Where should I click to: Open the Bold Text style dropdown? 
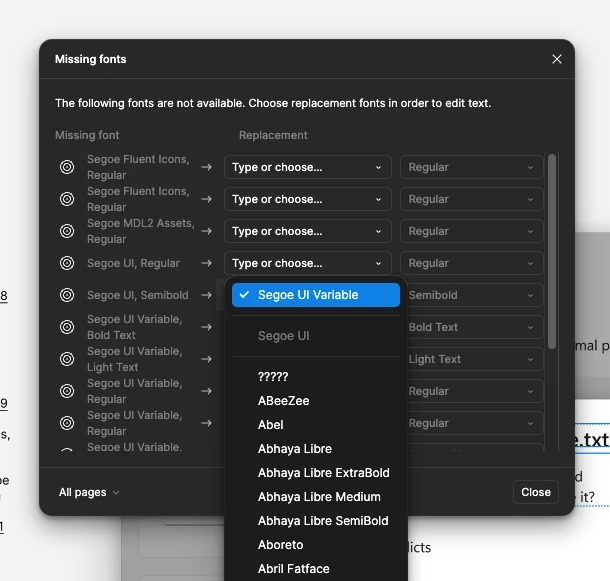click(475, 327)
